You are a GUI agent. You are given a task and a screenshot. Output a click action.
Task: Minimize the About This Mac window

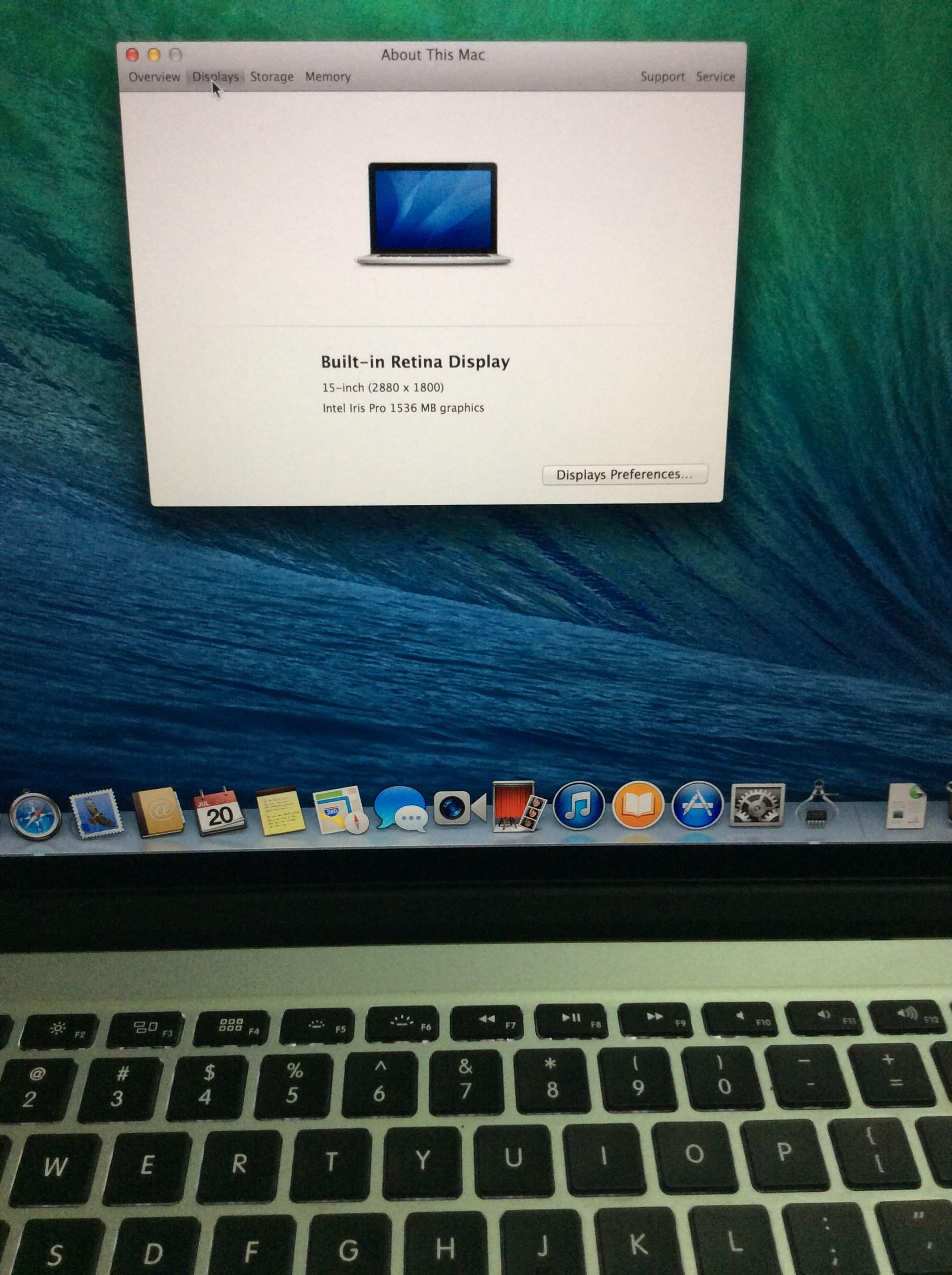click(154, 55)
